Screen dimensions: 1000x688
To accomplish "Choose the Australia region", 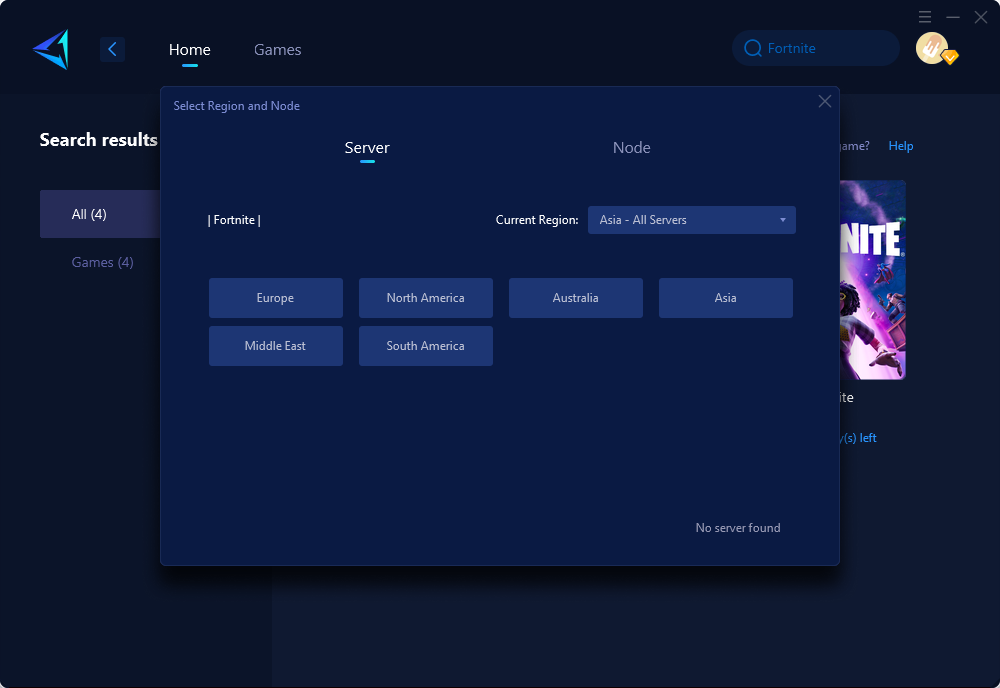I will point(575,298).
